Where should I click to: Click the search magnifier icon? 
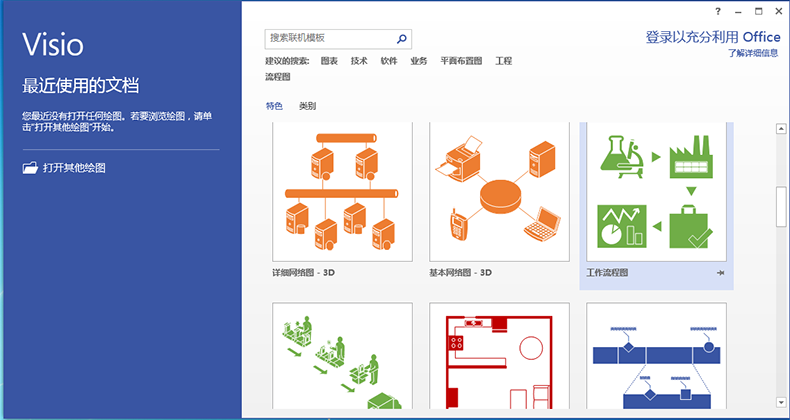click(x=402, y=39)
